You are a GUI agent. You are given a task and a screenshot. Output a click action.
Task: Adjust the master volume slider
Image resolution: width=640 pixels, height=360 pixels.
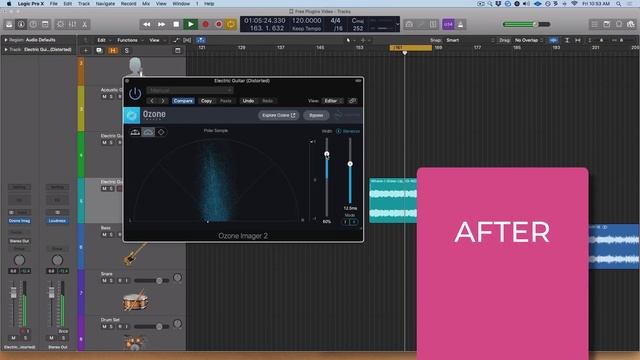(x=527, y=24)
